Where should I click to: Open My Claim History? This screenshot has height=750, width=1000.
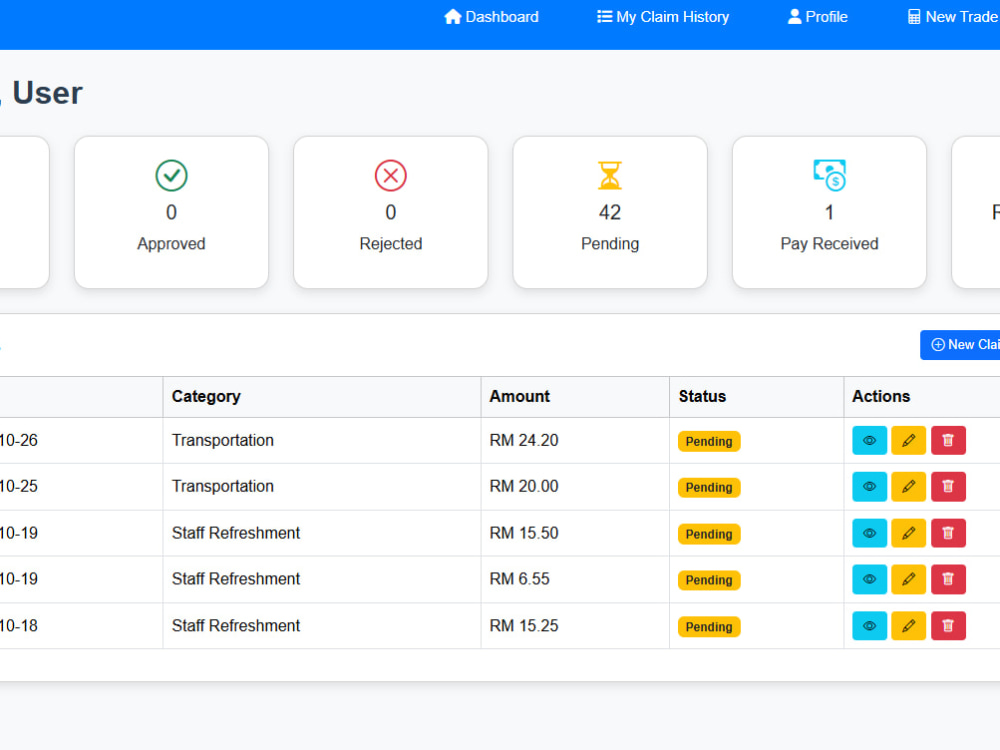click(663, 17)
